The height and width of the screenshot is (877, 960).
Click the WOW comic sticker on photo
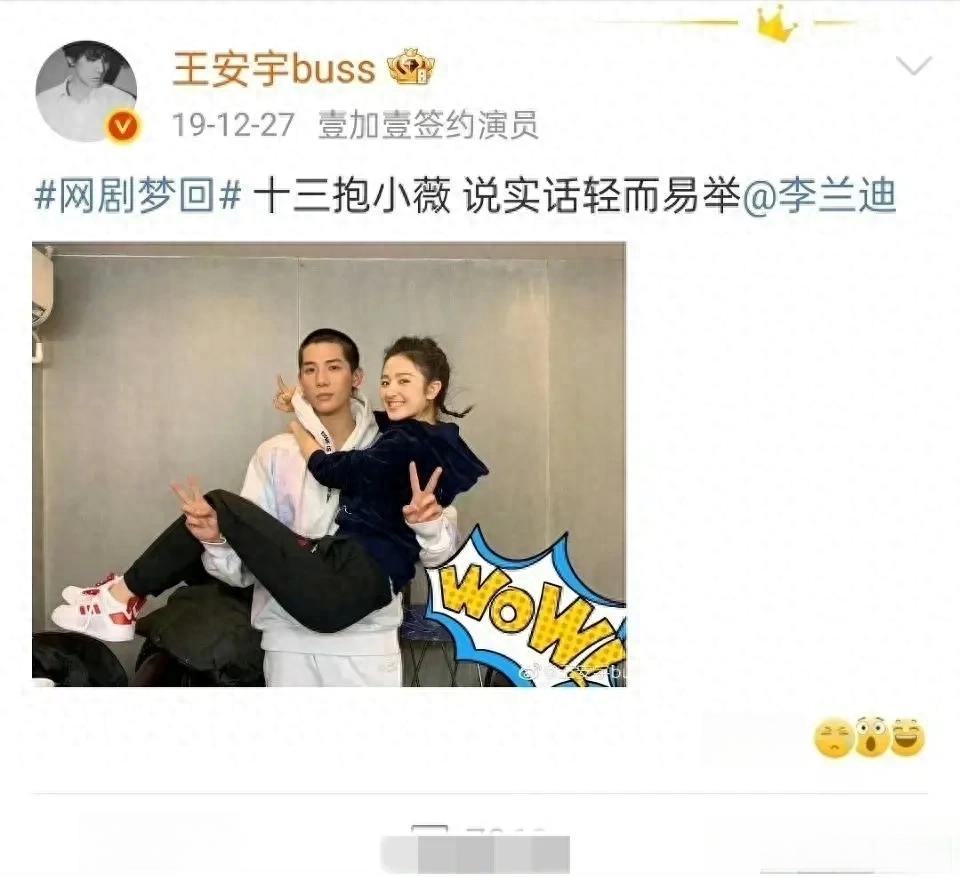pos(527,609)
